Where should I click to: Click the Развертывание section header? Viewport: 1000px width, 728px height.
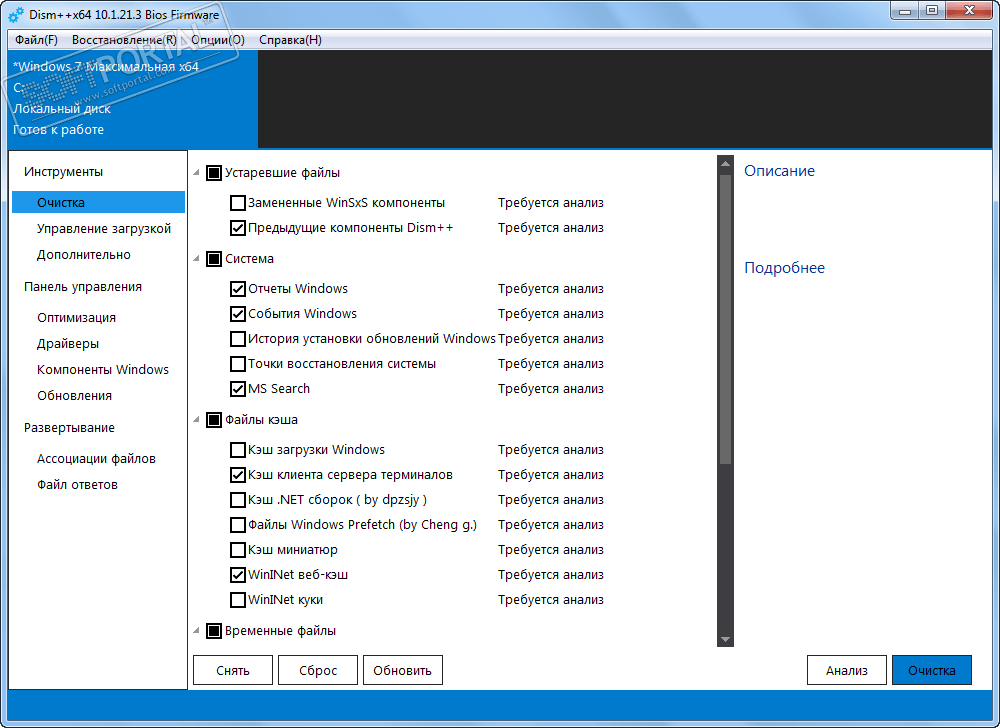[70, 428]
